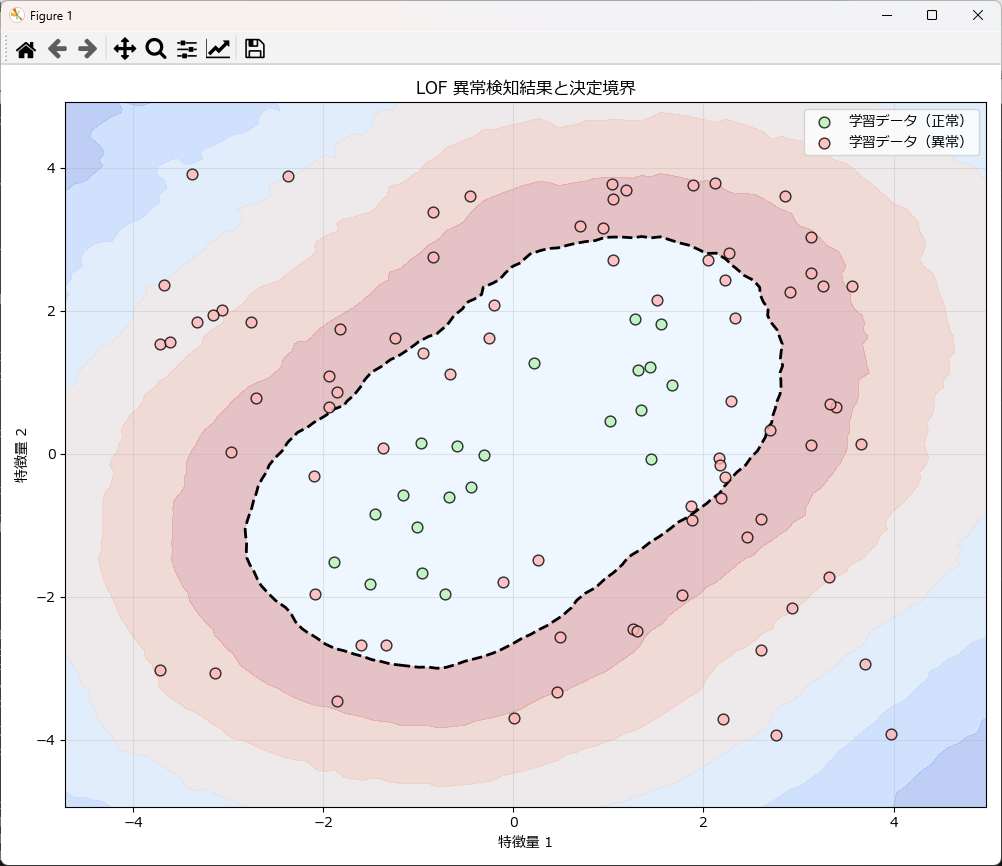Minimize the Figure 1 window

pyautogui.click(x=886, y=15)
